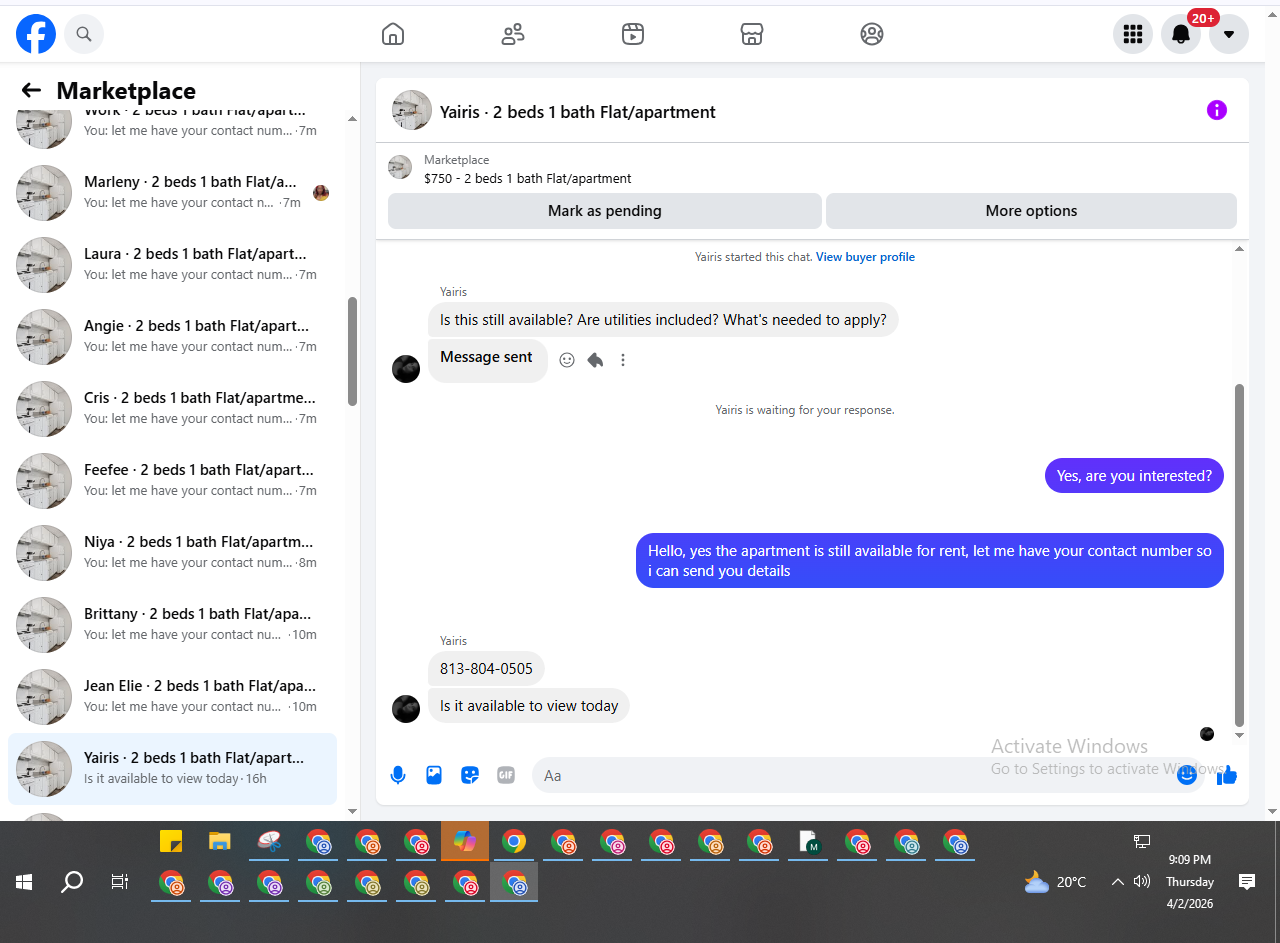This screenshot has height=943, width=1280.
Task: Click the chat messages scrollbar thumb
Action: [x=1240, y=555]
